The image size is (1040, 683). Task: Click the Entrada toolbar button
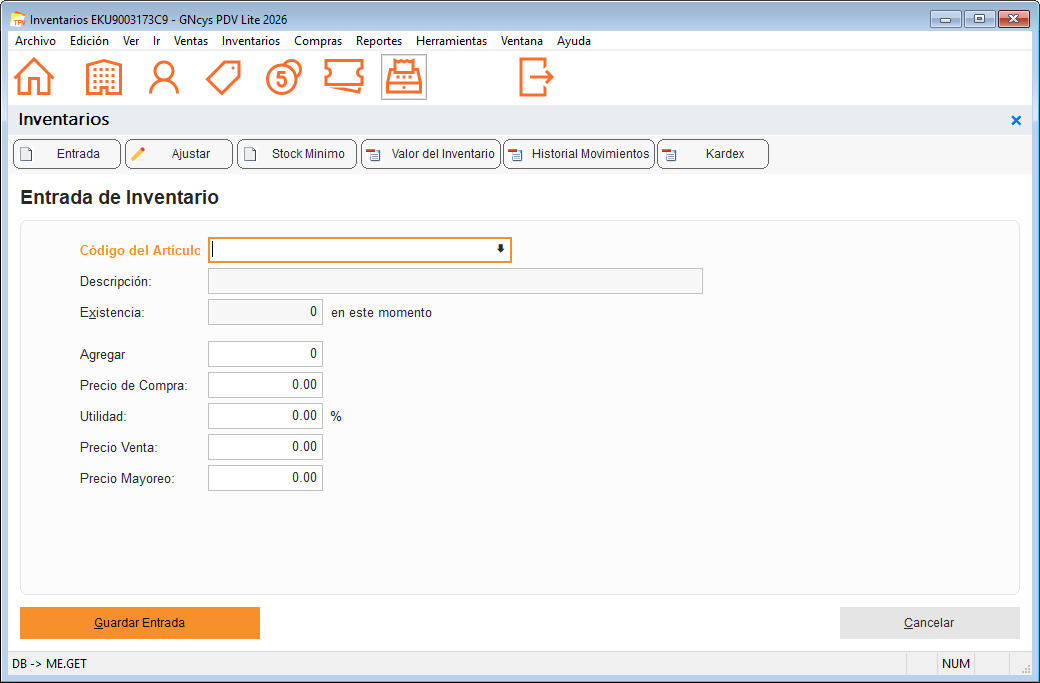[x=67, y=154]
